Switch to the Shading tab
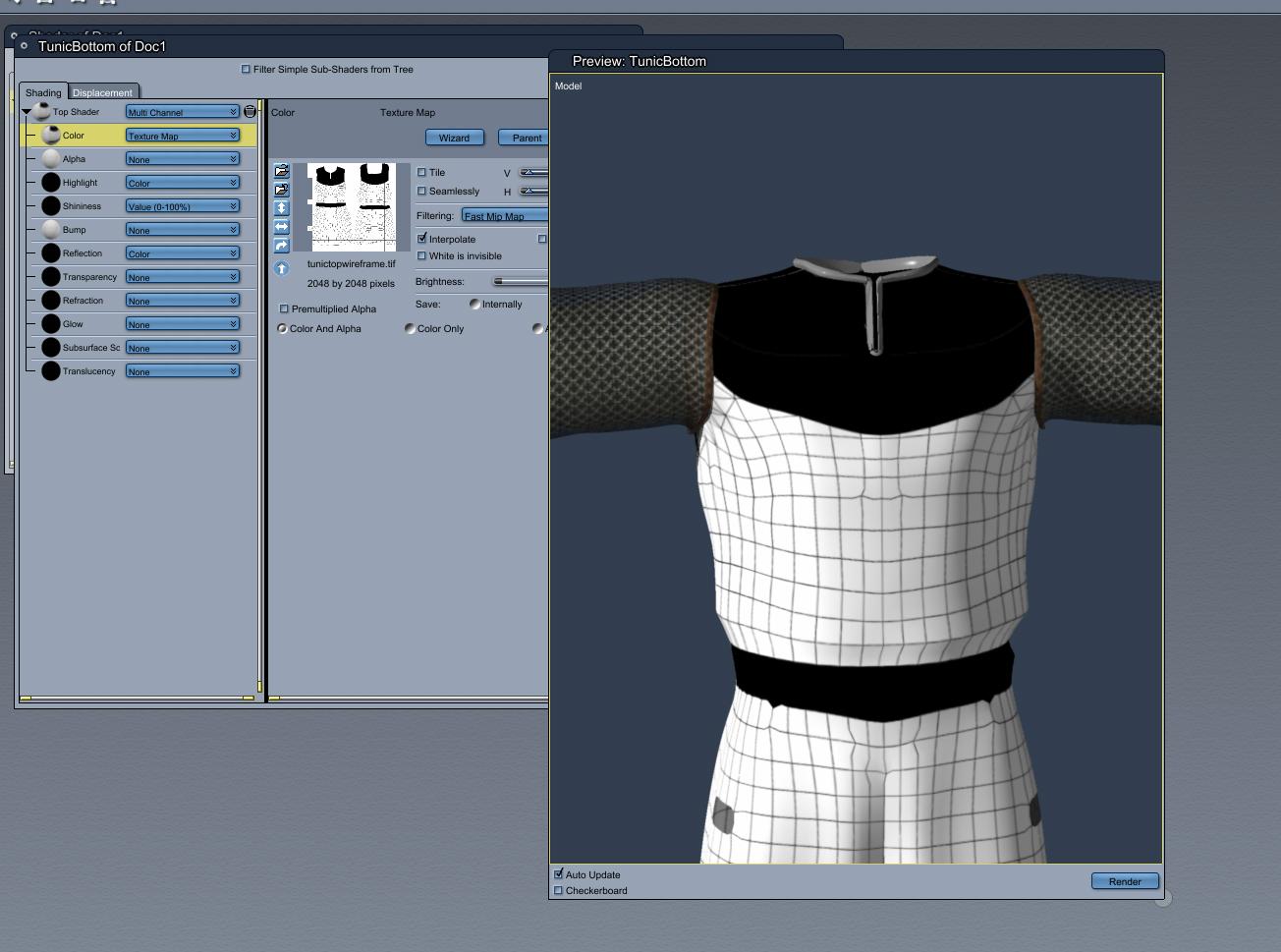This screenshot has height=952, width=1281. click(43, 92)
